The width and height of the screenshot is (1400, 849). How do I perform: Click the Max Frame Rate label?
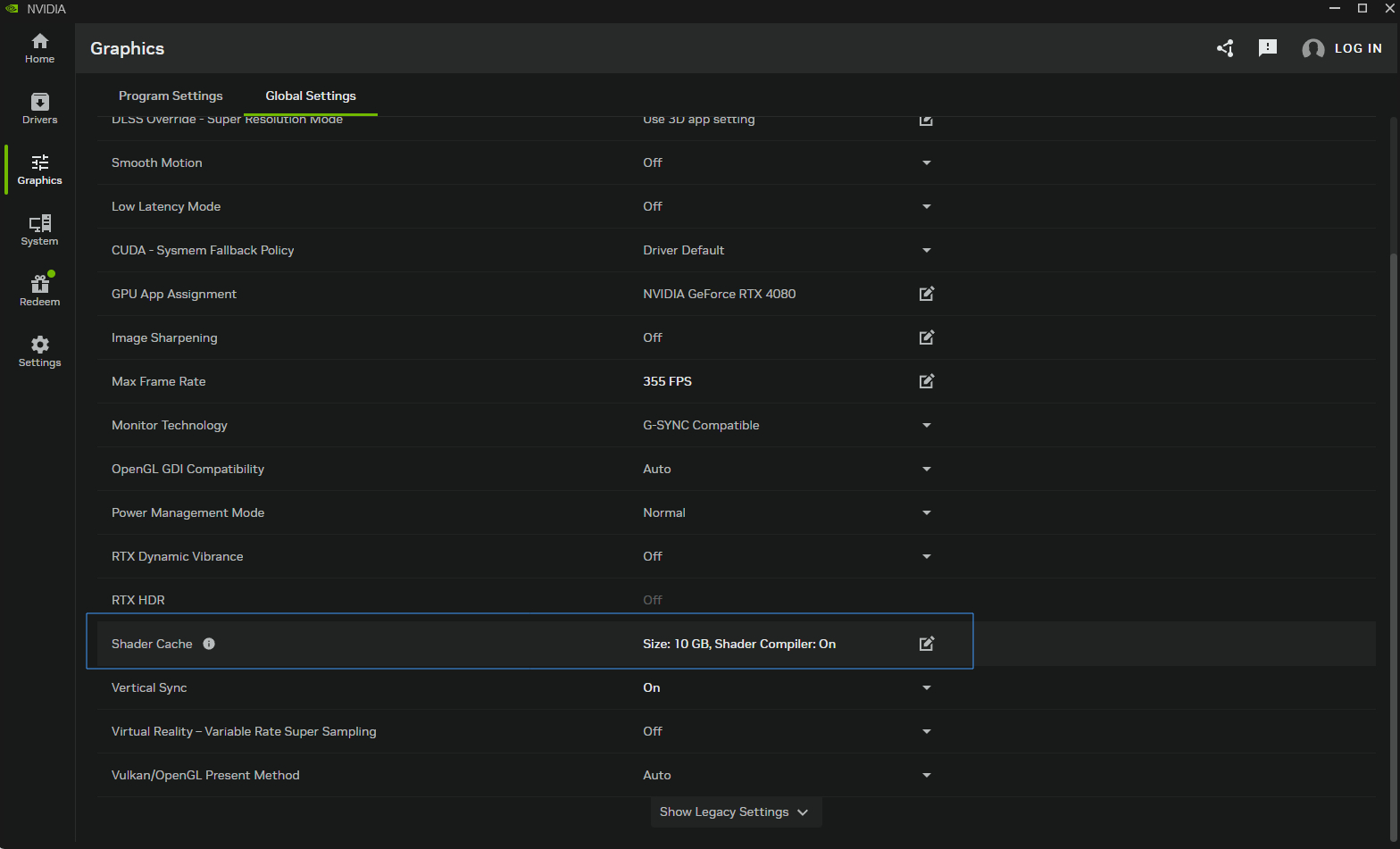point(159,381)
